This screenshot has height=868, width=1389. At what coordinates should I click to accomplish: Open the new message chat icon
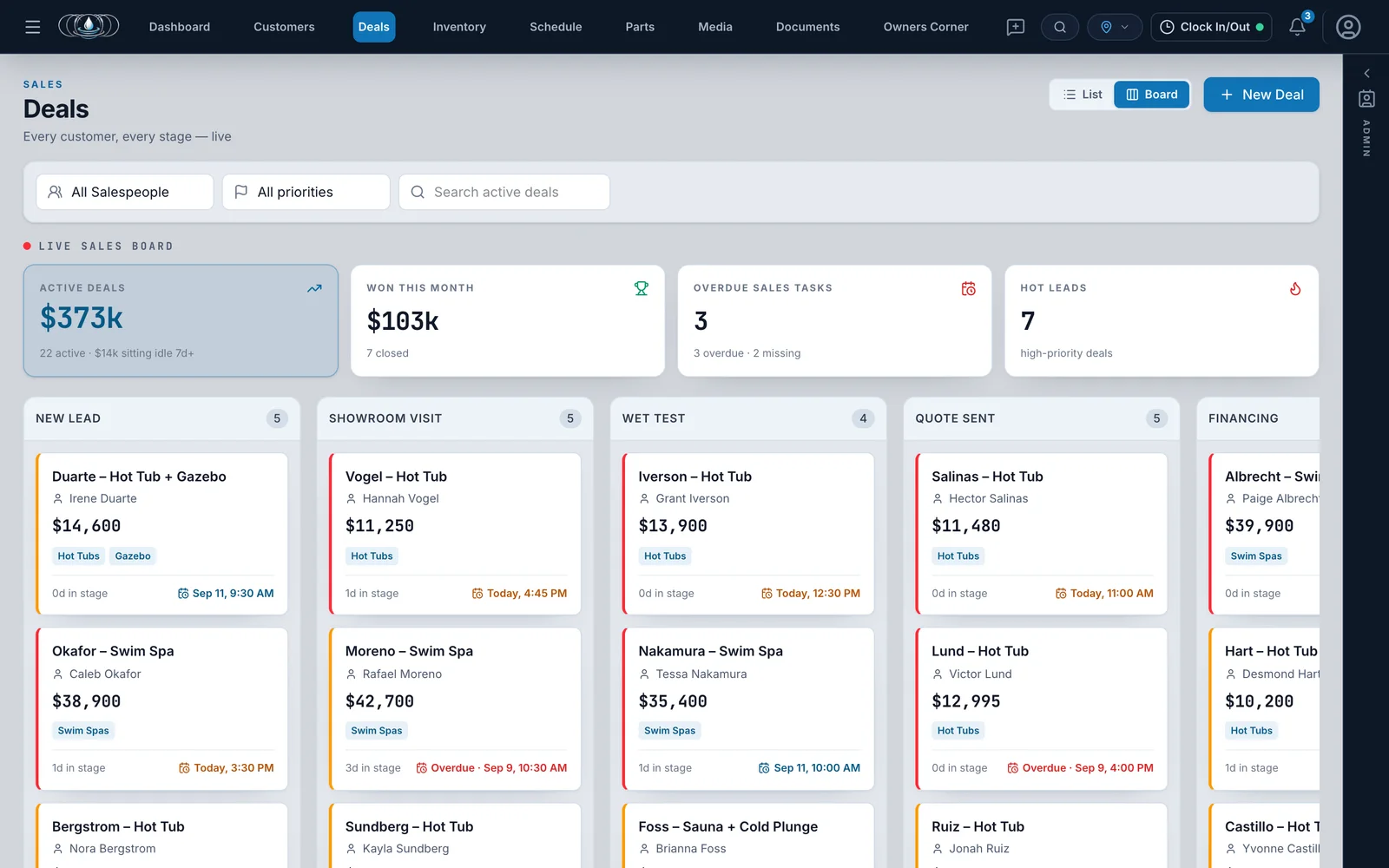1015,27
